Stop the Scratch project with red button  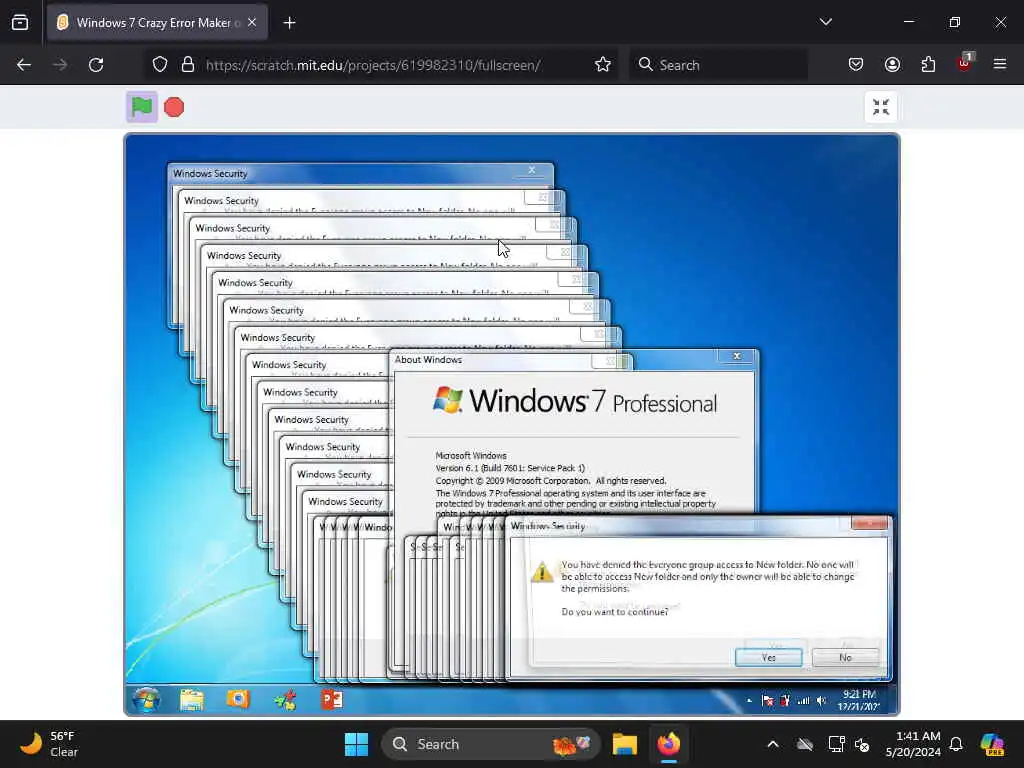174,107
